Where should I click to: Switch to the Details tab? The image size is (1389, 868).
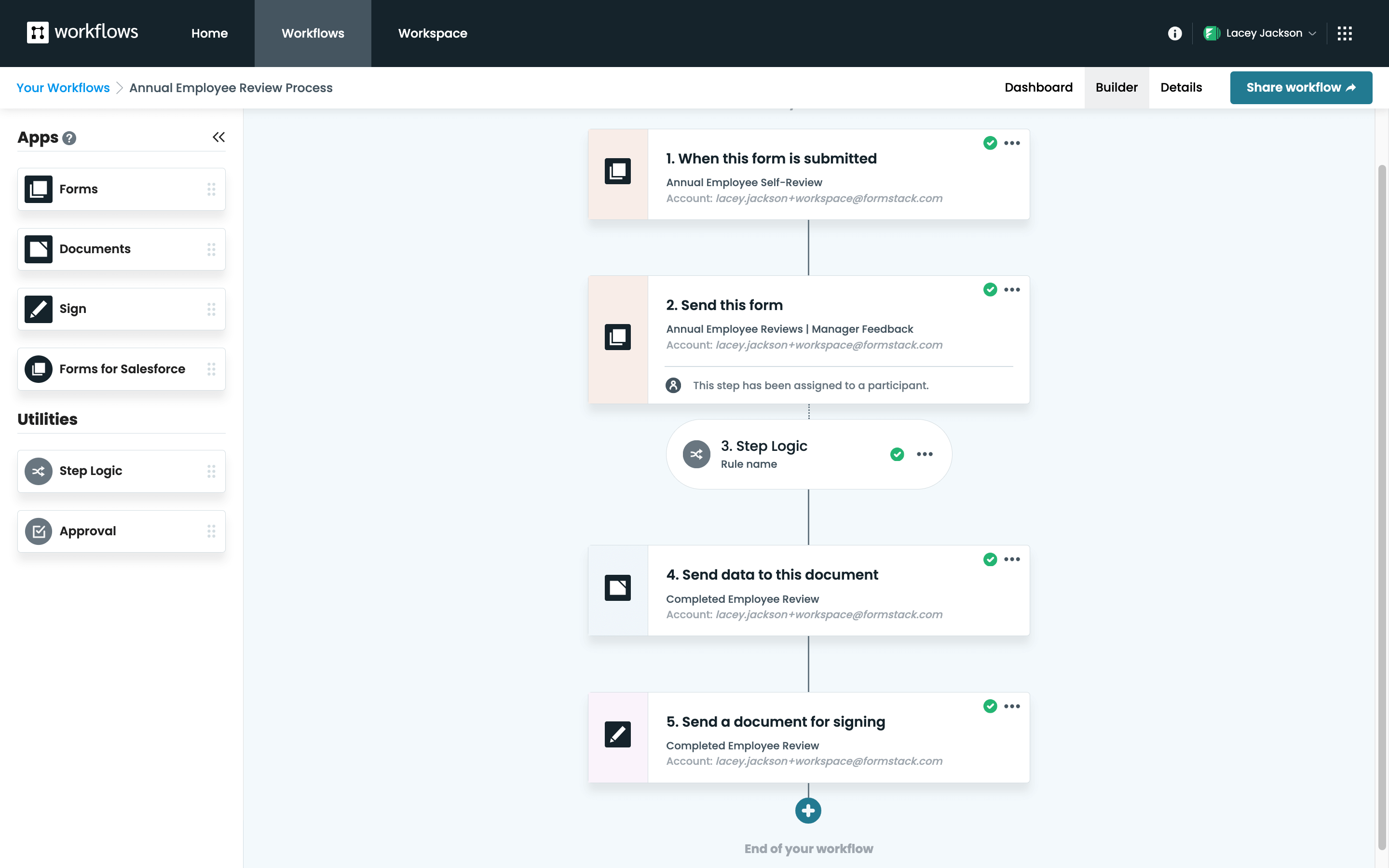click(x=1181, y=87)
